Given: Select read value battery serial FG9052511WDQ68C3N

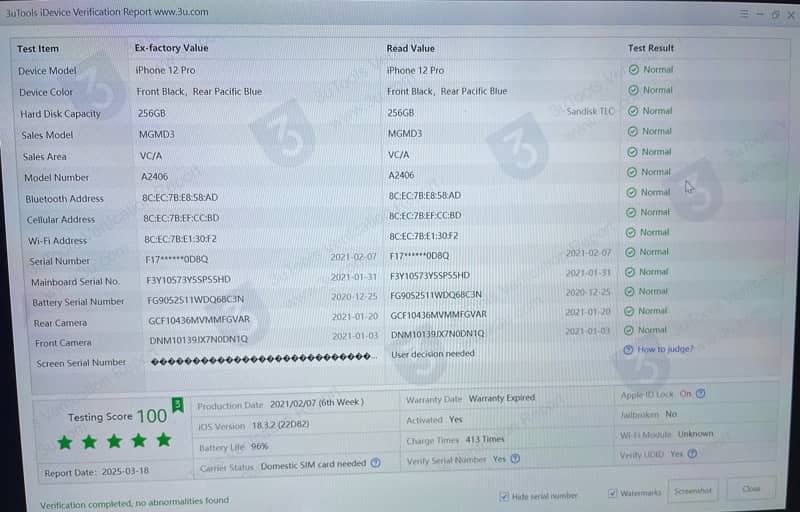Looking at the screenshot, I should 436,295.
